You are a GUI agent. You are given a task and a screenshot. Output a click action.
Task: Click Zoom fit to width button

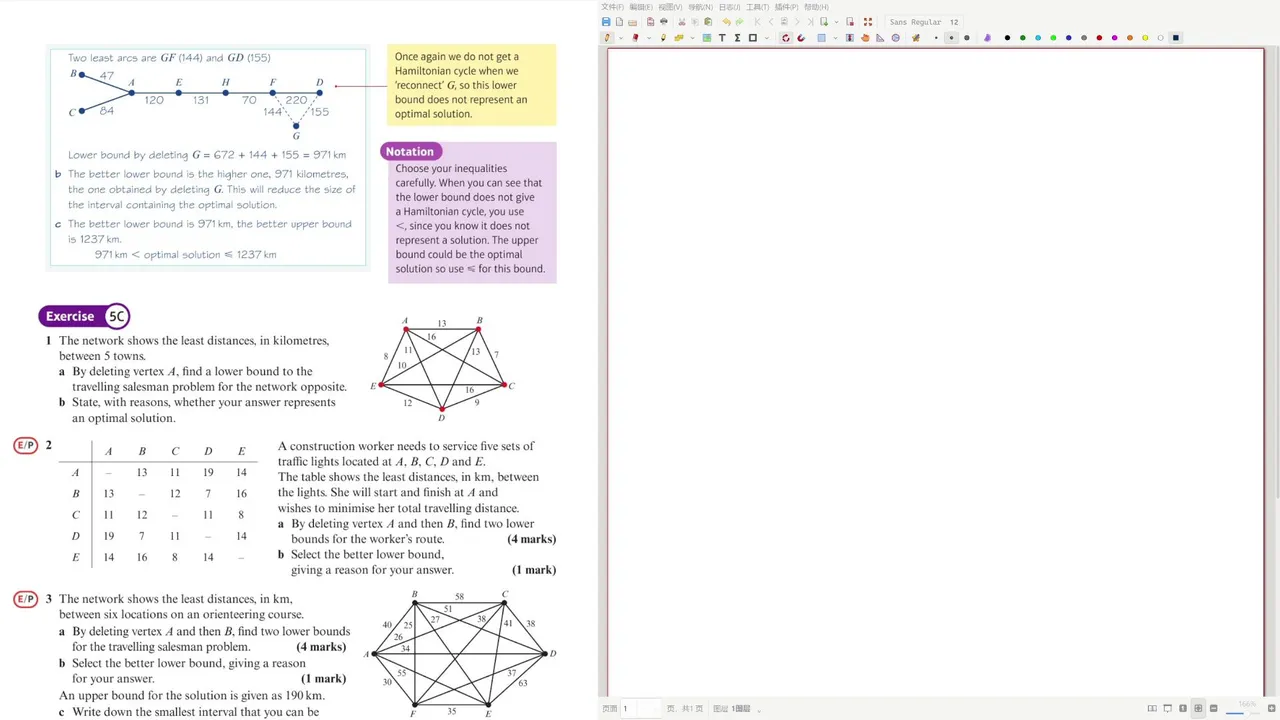(x=1198, y=708)
